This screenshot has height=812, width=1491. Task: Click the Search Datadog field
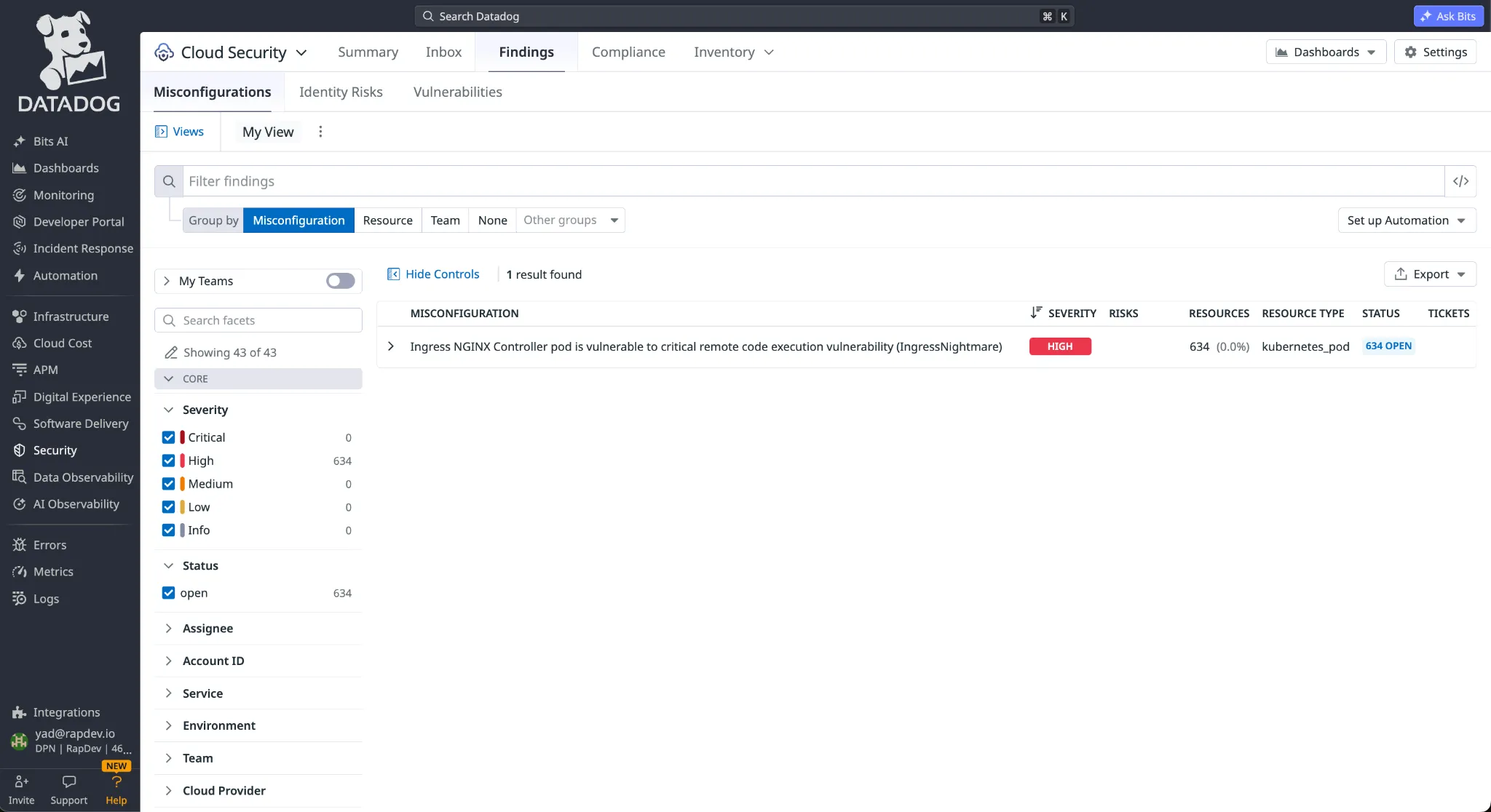pos(744,16)
